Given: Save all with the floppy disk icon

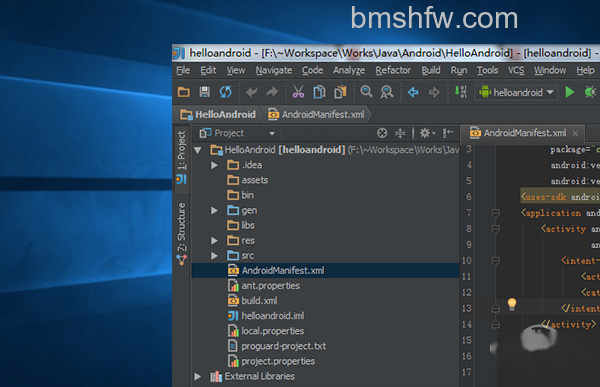Looking at the screenshot, I should 204,92.
